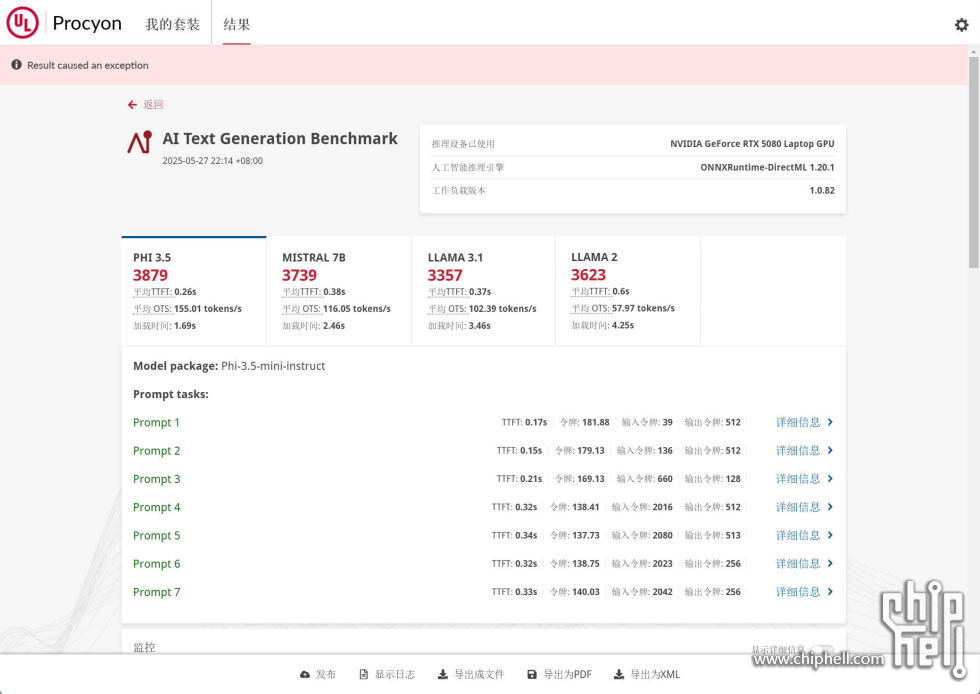
Task: Click the AI Text Generation benchmark icon
Action: (x=140, y=142)
